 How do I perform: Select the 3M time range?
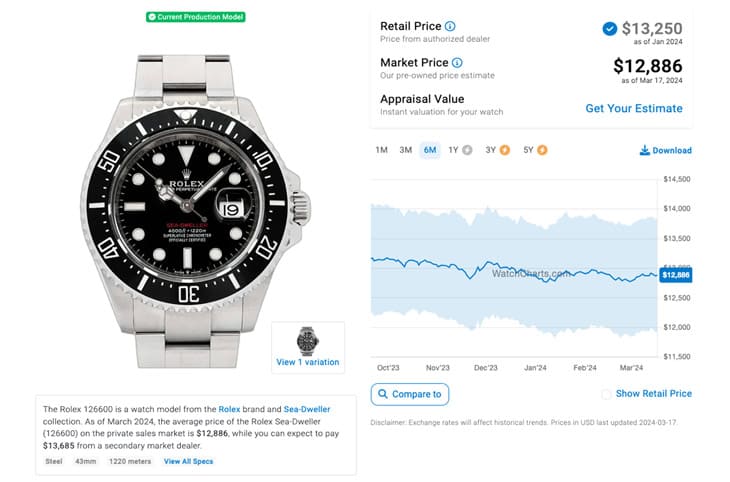point(406,150)
